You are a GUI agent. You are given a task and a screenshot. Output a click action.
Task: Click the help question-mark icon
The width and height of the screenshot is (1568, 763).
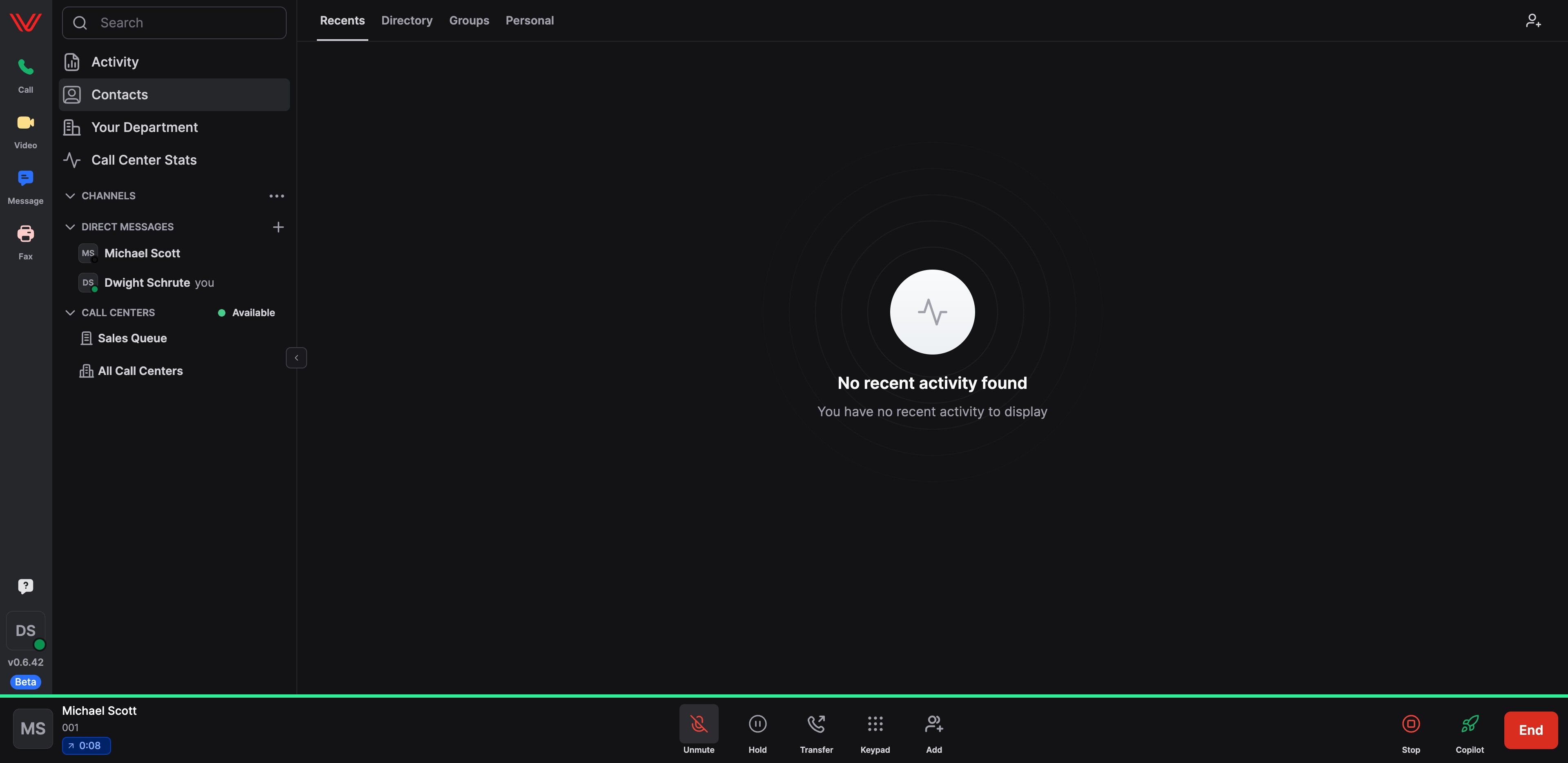click(x=26, y=586)
